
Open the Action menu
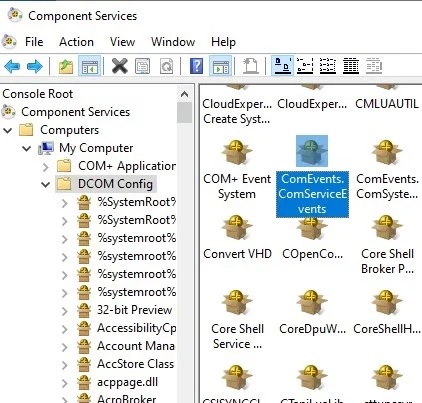[76, 42]
